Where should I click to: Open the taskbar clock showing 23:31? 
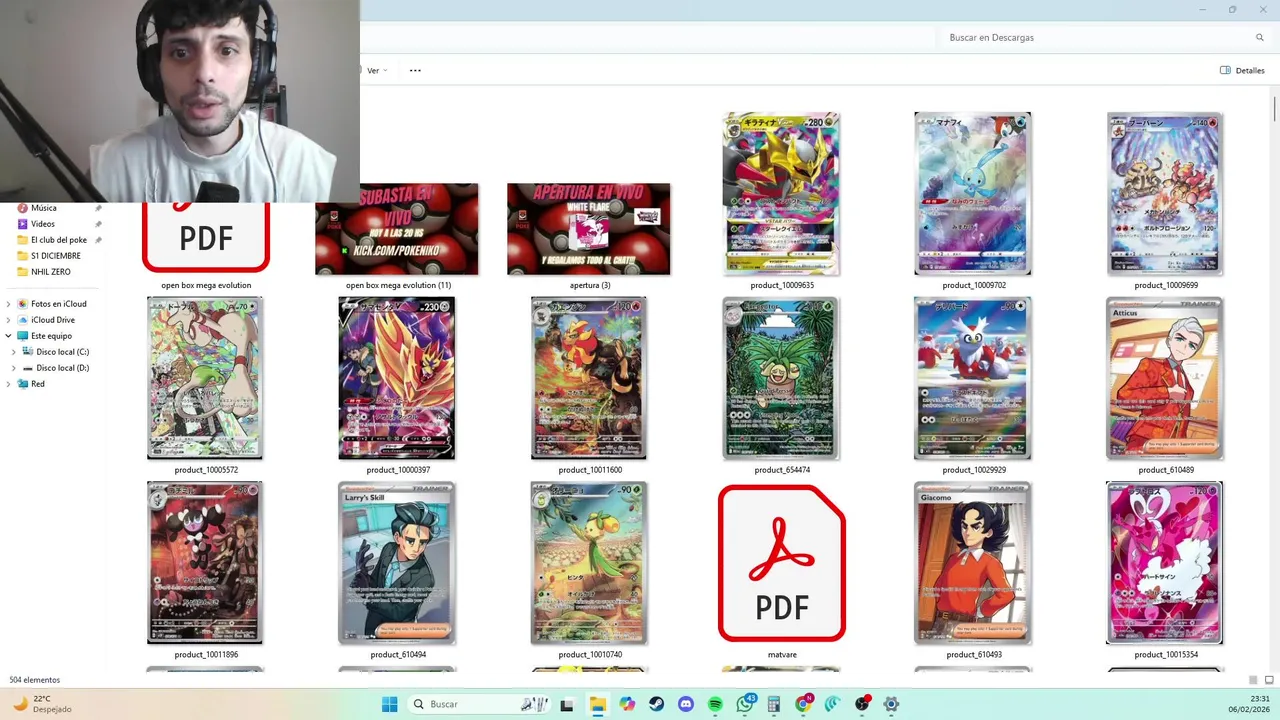tap(1250, 704)
